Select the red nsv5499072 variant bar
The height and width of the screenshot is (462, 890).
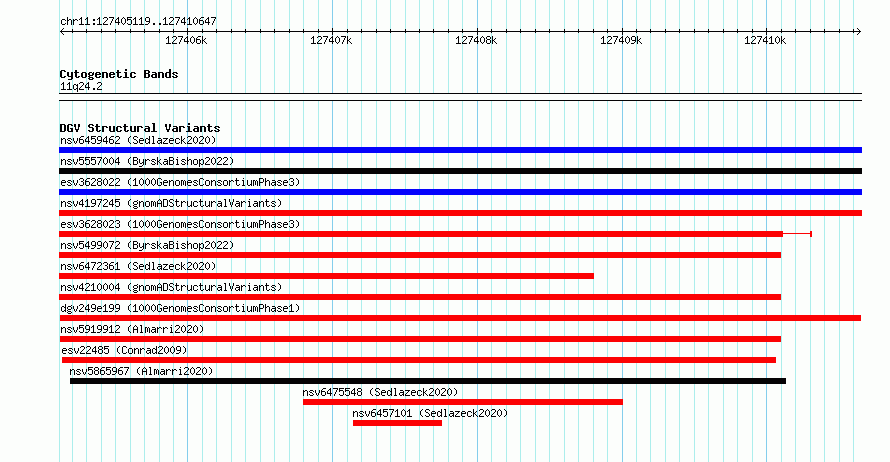(420, 255)
